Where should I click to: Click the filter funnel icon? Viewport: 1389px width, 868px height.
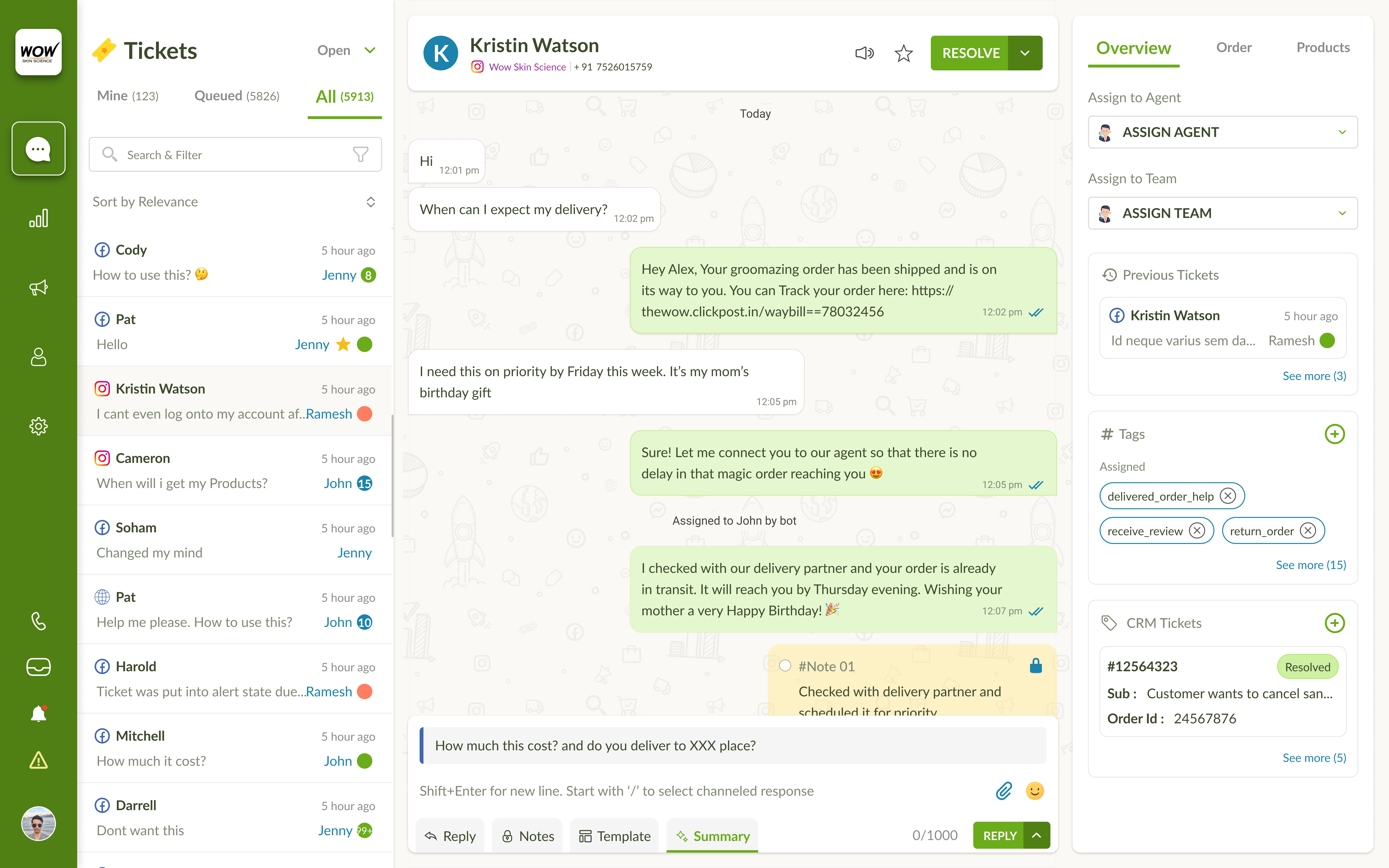(x=361, y=154)
